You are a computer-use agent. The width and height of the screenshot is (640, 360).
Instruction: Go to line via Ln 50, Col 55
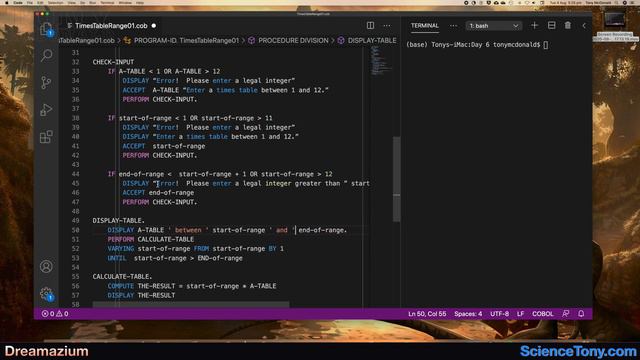click(x=427, y=313)
